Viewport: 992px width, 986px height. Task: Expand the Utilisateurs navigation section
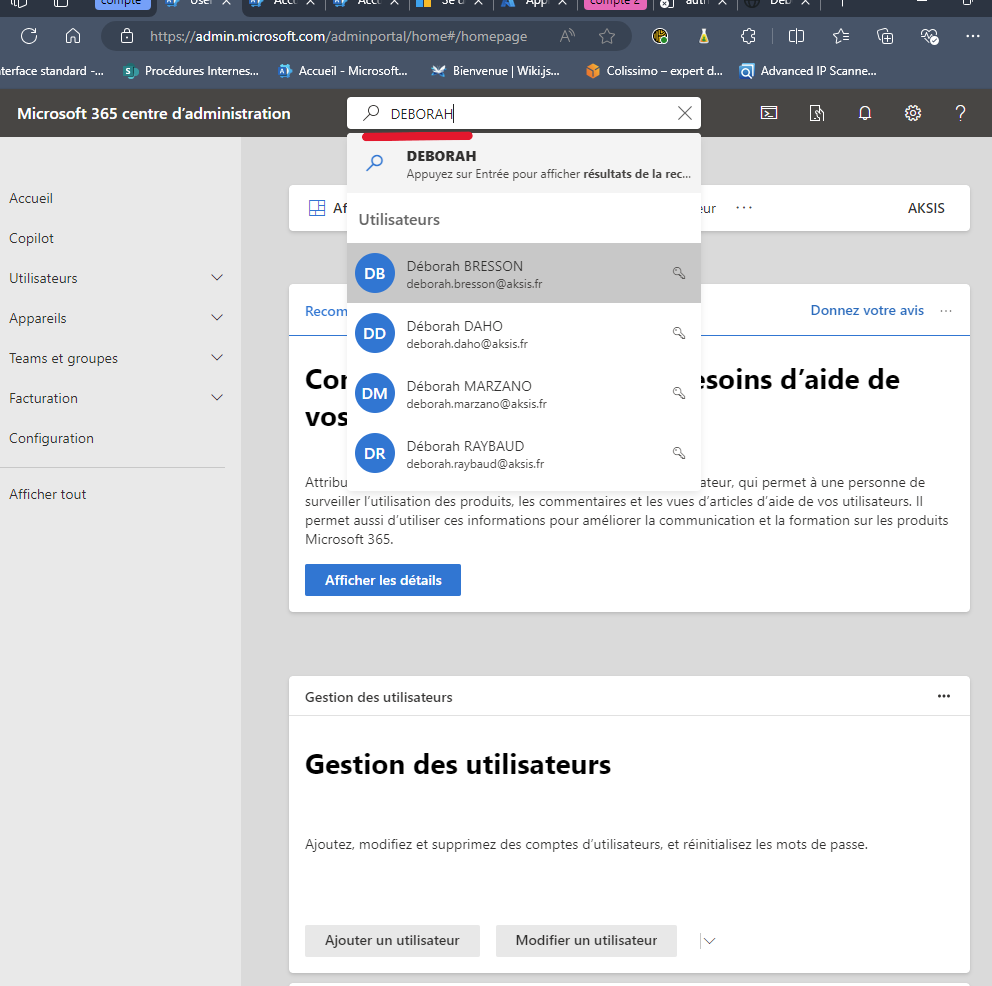217,278
